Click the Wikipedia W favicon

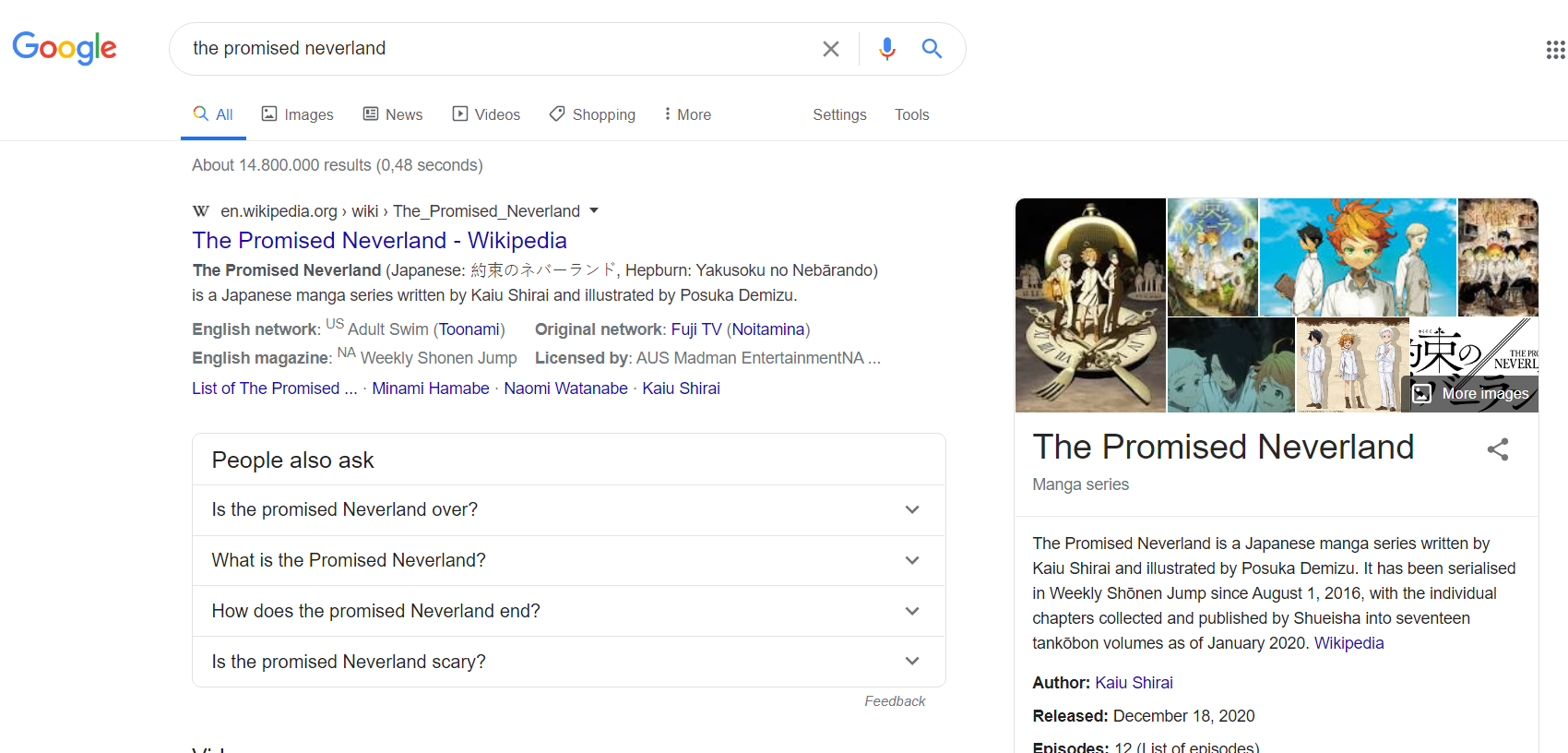click(x=200, y=211)
